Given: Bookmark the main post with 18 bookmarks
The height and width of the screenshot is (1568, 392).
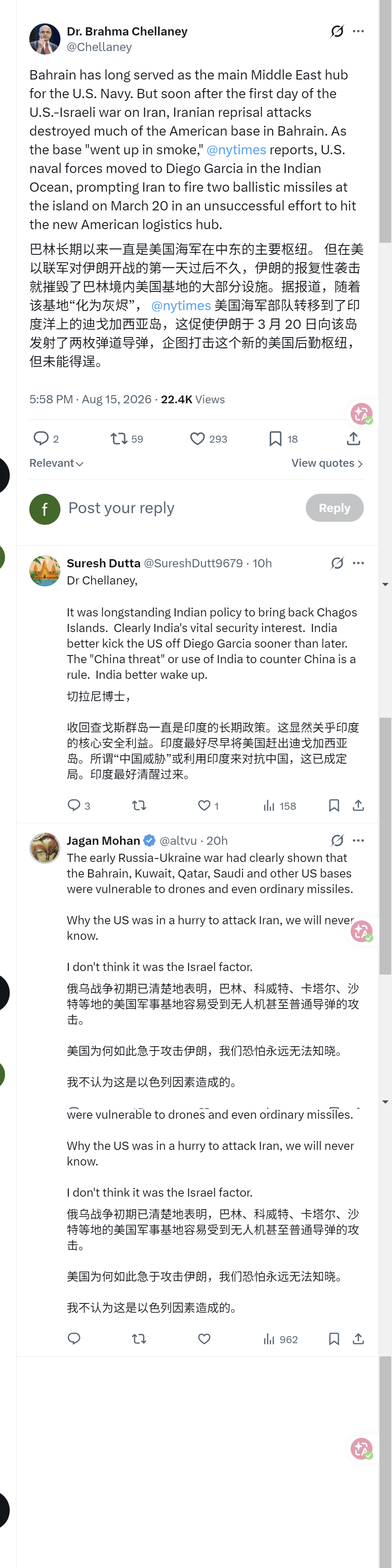Looking at the screenshot, I should [275, 438].
